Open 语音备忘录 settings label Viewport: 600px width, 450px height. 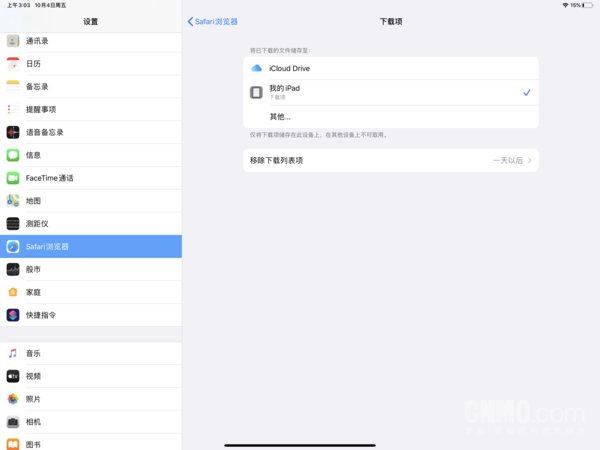tap(45, 132)
